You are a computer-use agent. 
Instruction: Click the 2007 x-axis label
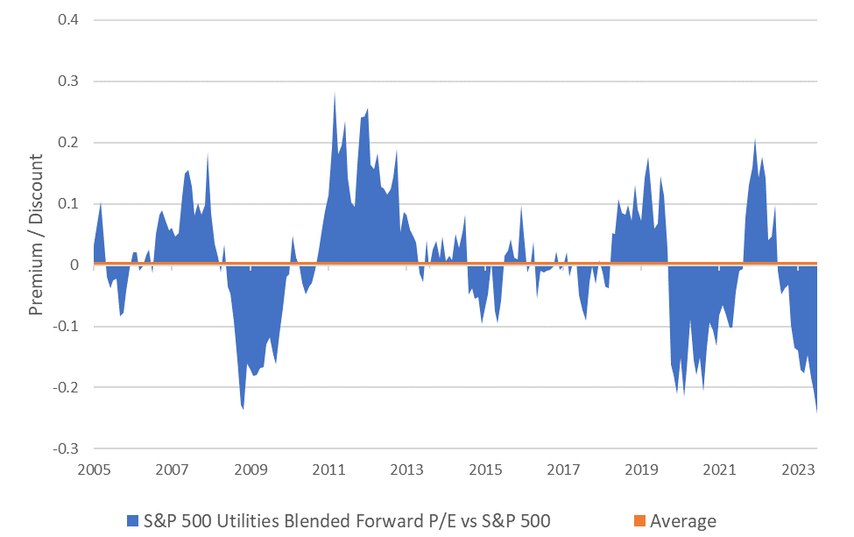(172, 468)
